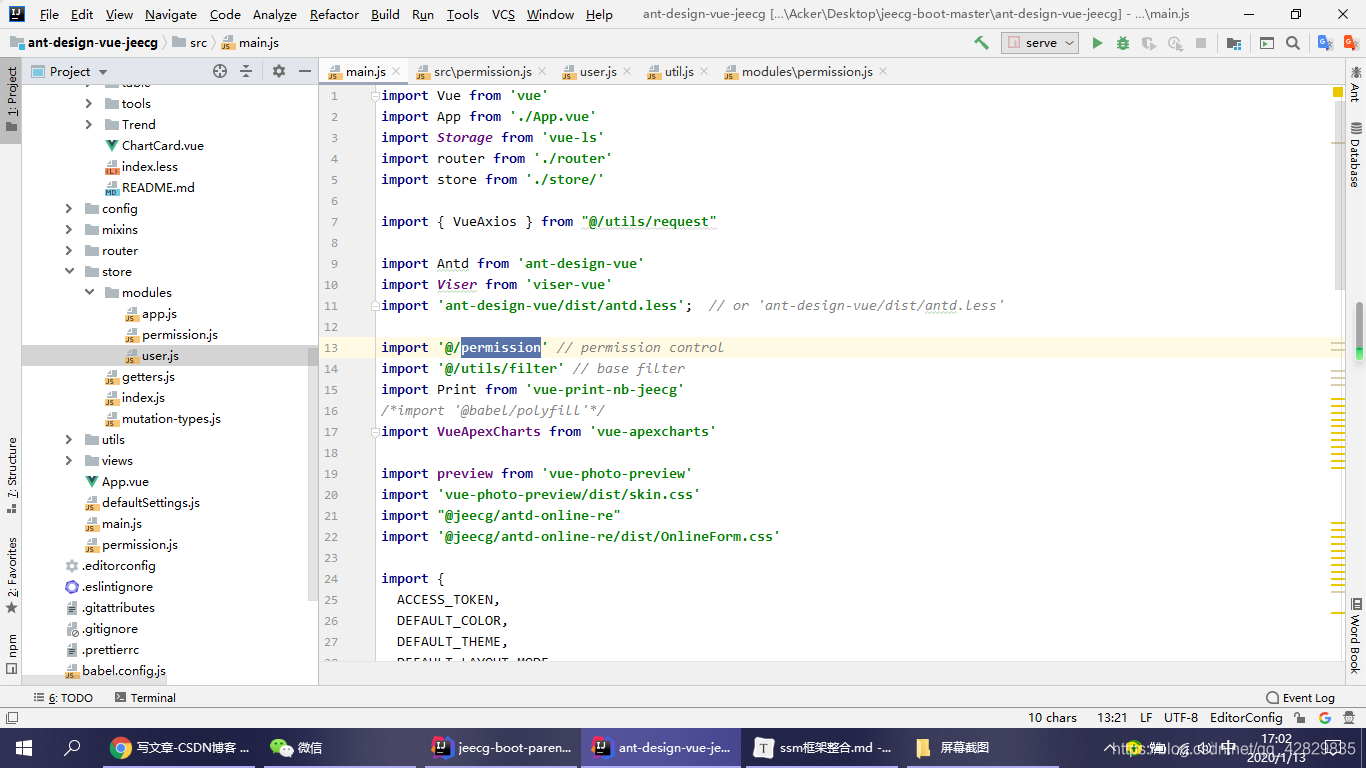
Task: Click the red Google Translate icon
Action: tap(1350, 43)
